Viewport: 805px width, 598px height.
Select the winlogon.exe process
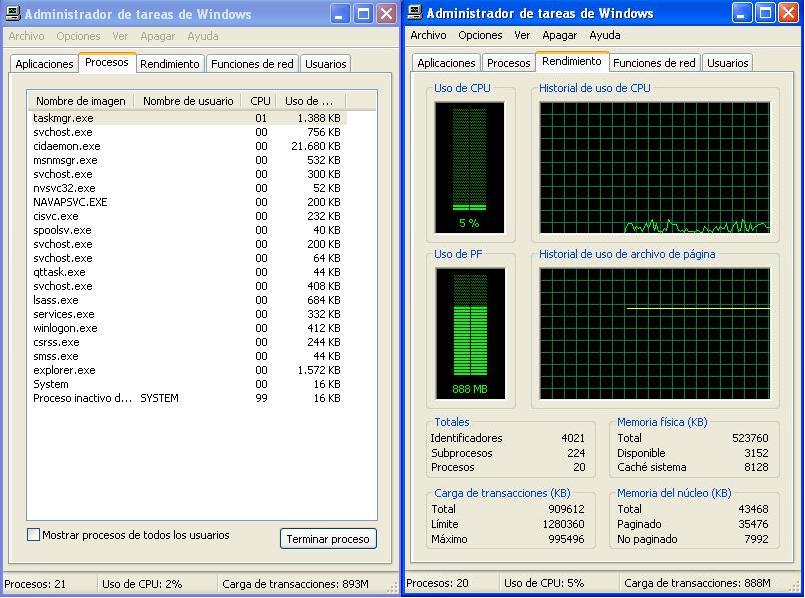click(x=187, y=328)
